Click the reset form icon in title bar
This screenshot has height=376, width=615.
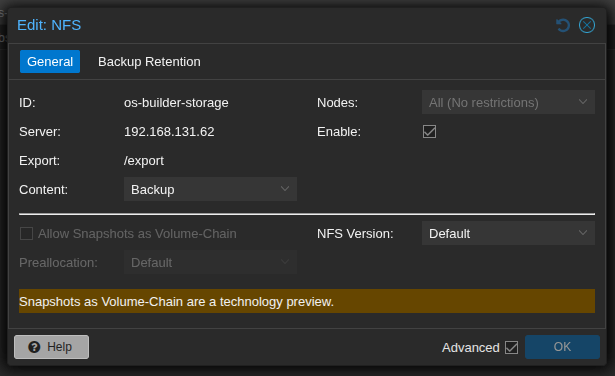coord(563,25)
